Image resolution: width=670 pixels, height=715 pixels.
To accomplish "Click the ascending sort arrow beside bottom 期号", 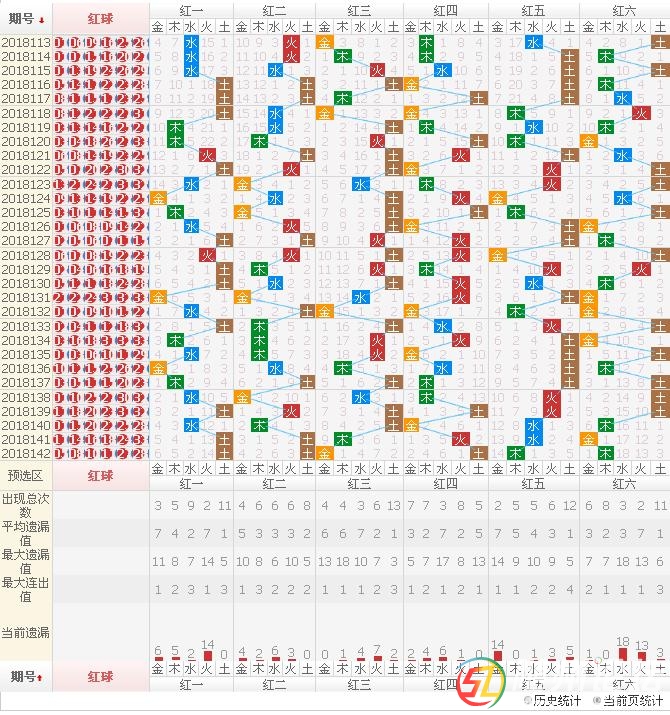I will (x=41, y=678).
